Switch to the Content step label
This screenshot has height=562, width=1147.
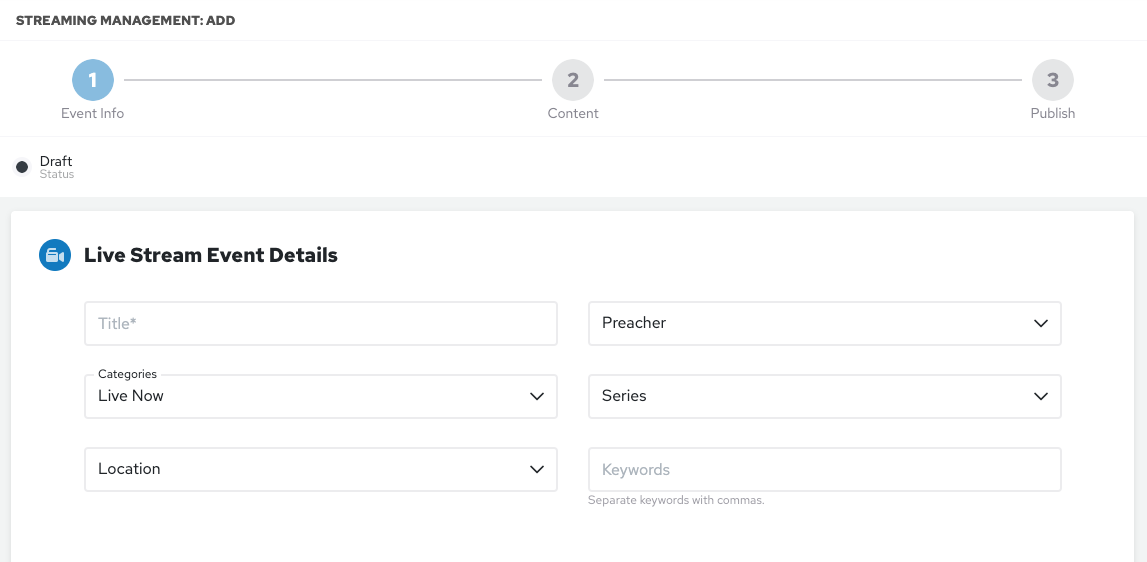point(573,114)
